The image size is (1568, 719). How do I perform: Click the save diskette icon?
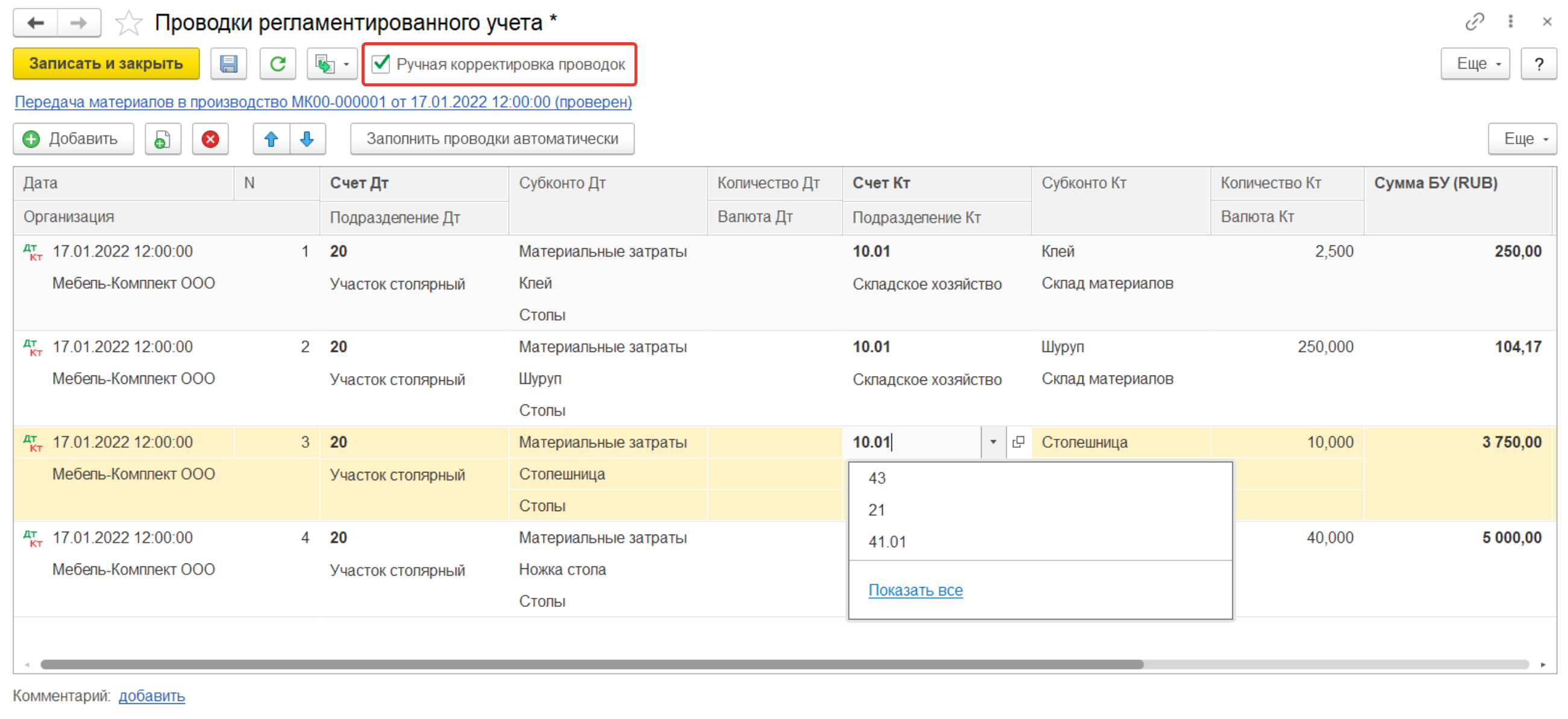[228, 64]
